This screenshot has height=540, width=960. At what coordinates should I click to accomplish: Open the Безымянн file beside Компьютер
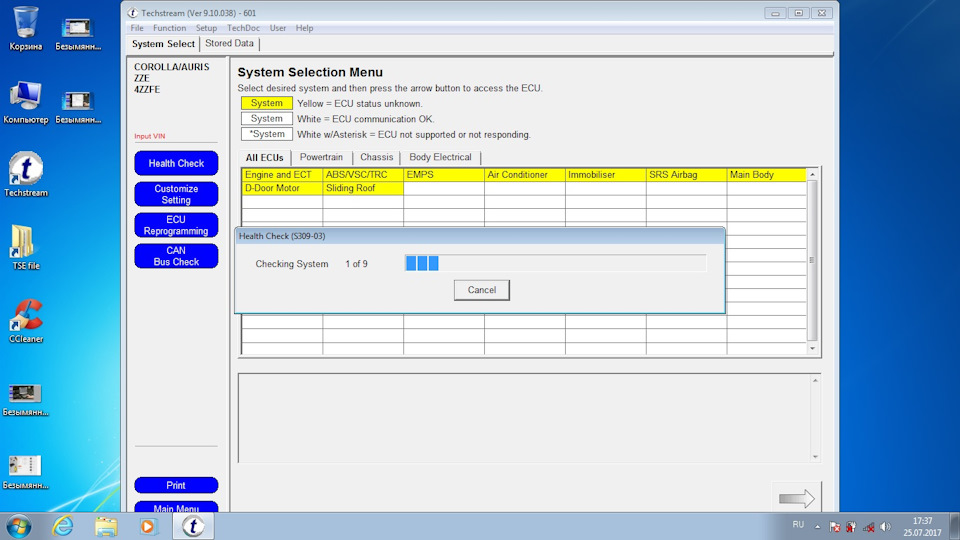point(78,107)
